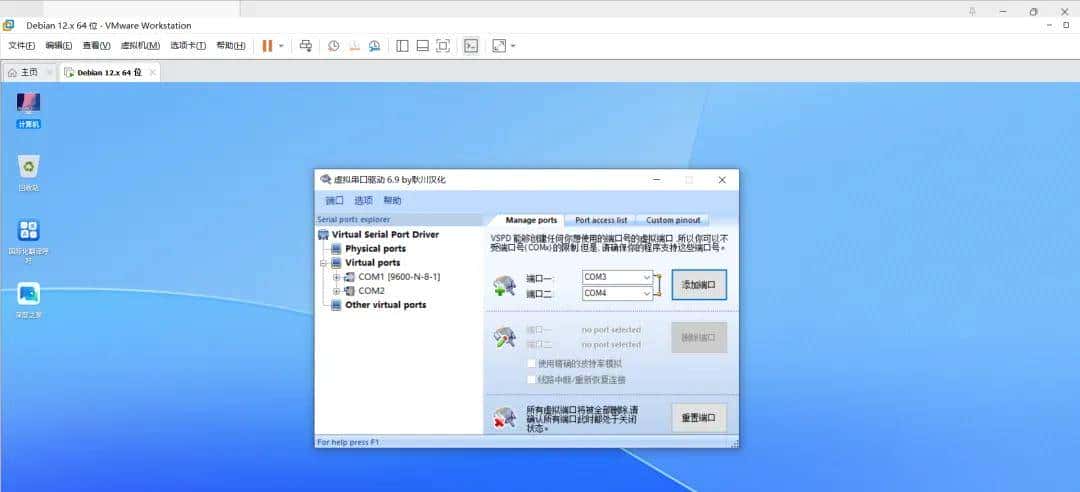Click the 回收站 recycle bin desktop icon
Screen dimensions: 1080x492
[28, 173]
